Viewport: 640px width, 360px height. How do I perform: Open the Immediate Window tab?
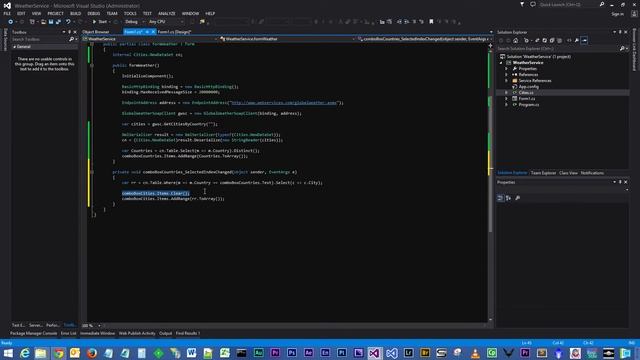[97, 333]
